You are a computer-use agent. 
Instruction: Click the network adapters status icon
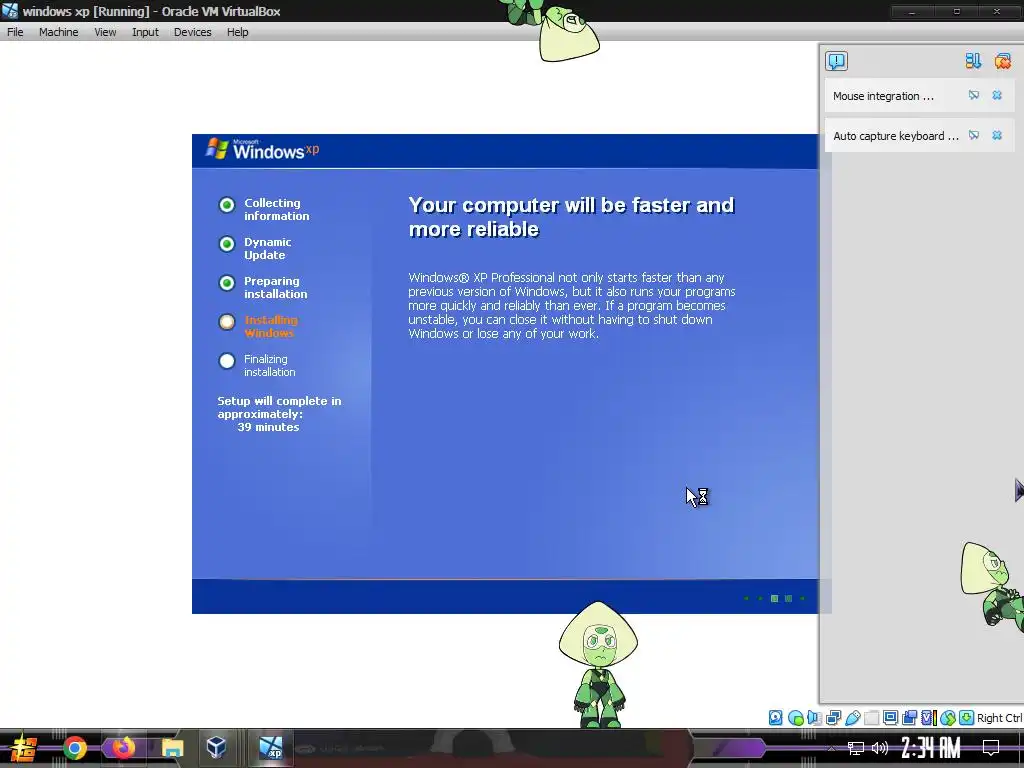coord(833,718)
